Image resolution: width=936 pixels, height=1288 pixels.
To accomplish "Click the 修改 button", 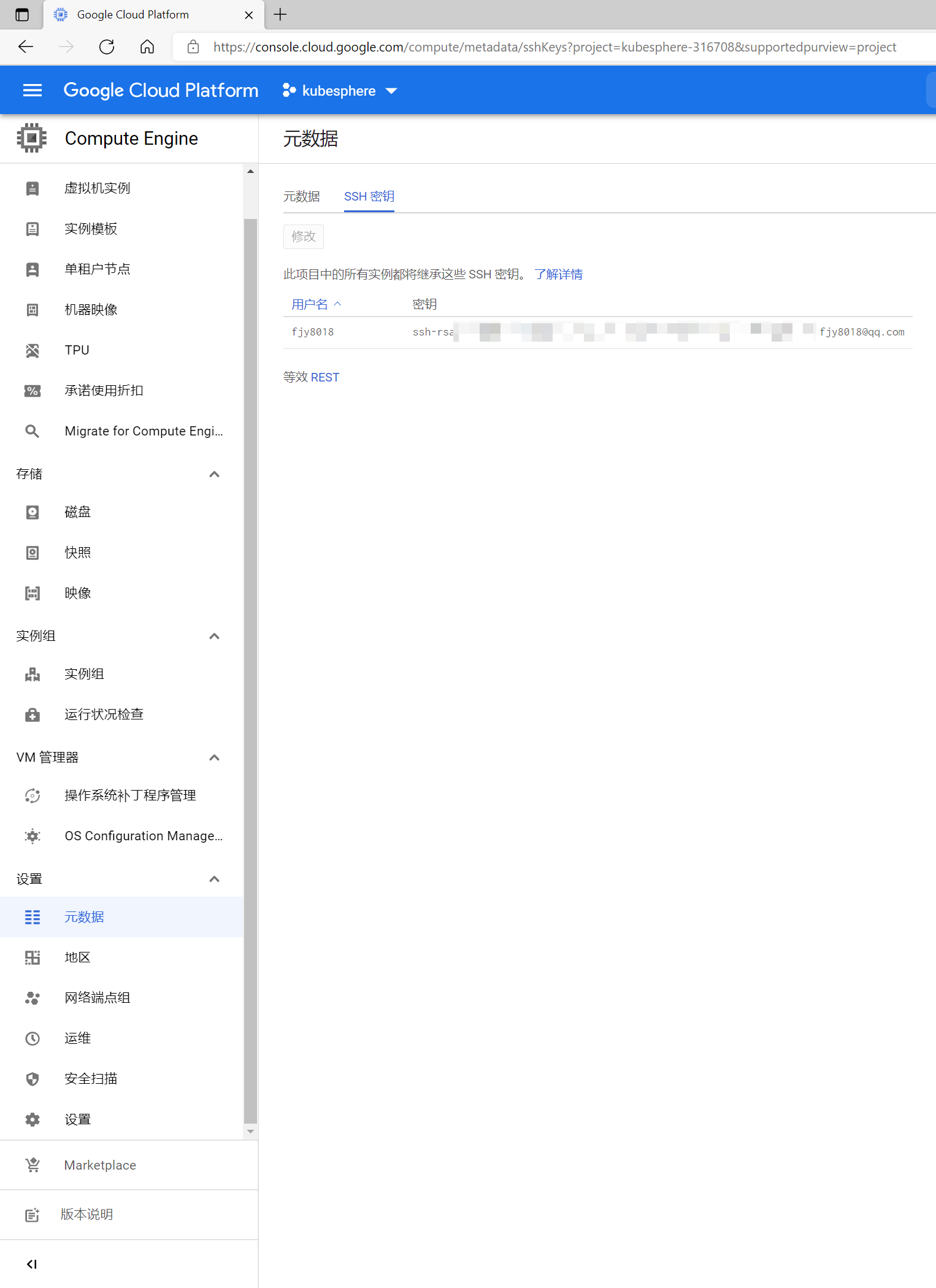I will click(303, 236).
